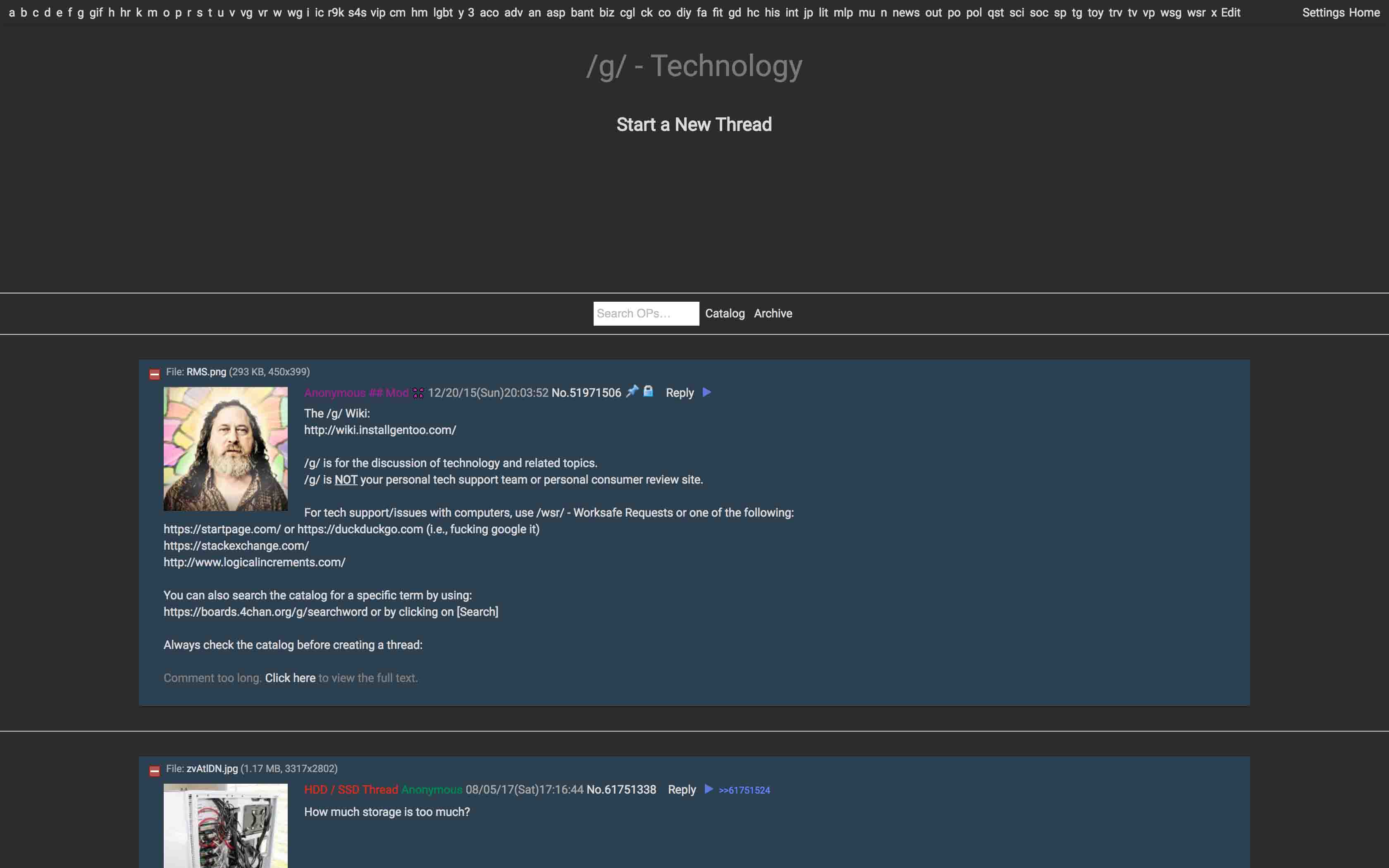Navigate to the lgbt board

point(442,13)
